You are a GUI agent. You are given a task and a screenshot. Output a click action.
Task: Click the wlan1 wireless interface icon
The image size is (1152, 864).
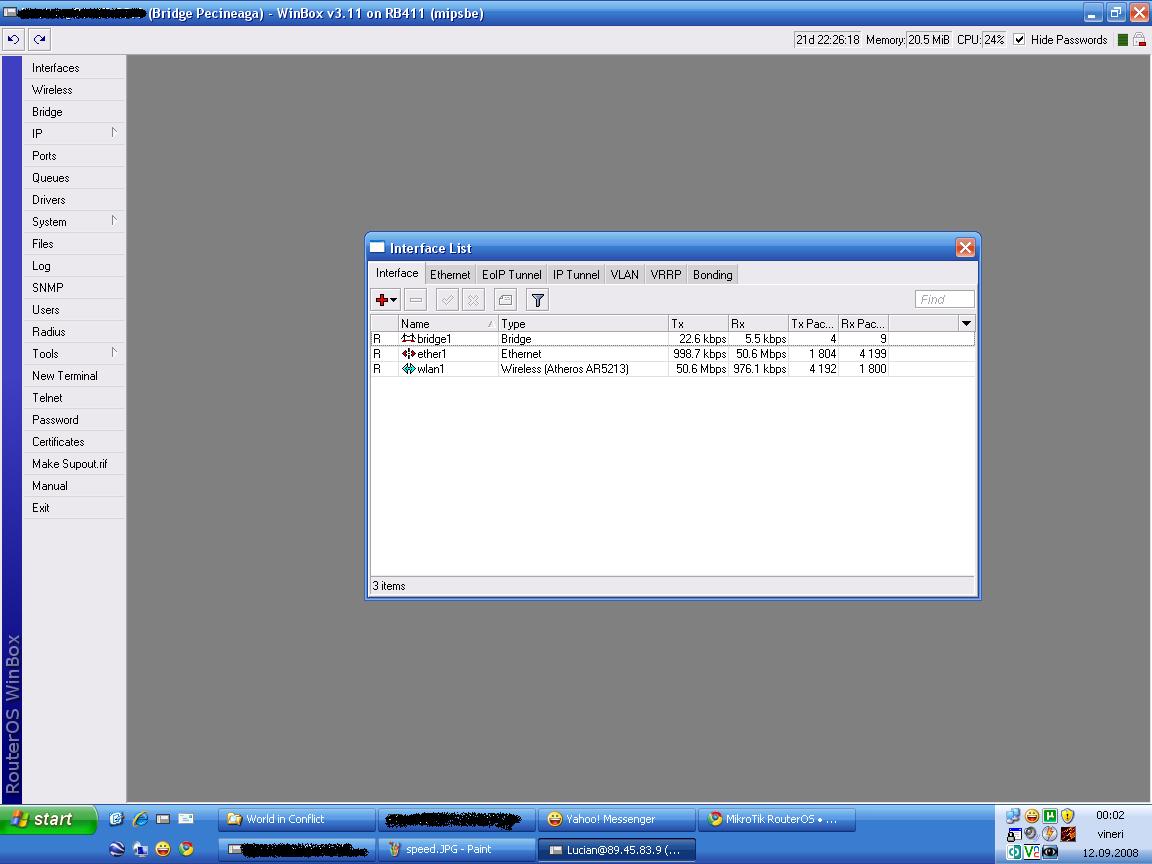408,369
